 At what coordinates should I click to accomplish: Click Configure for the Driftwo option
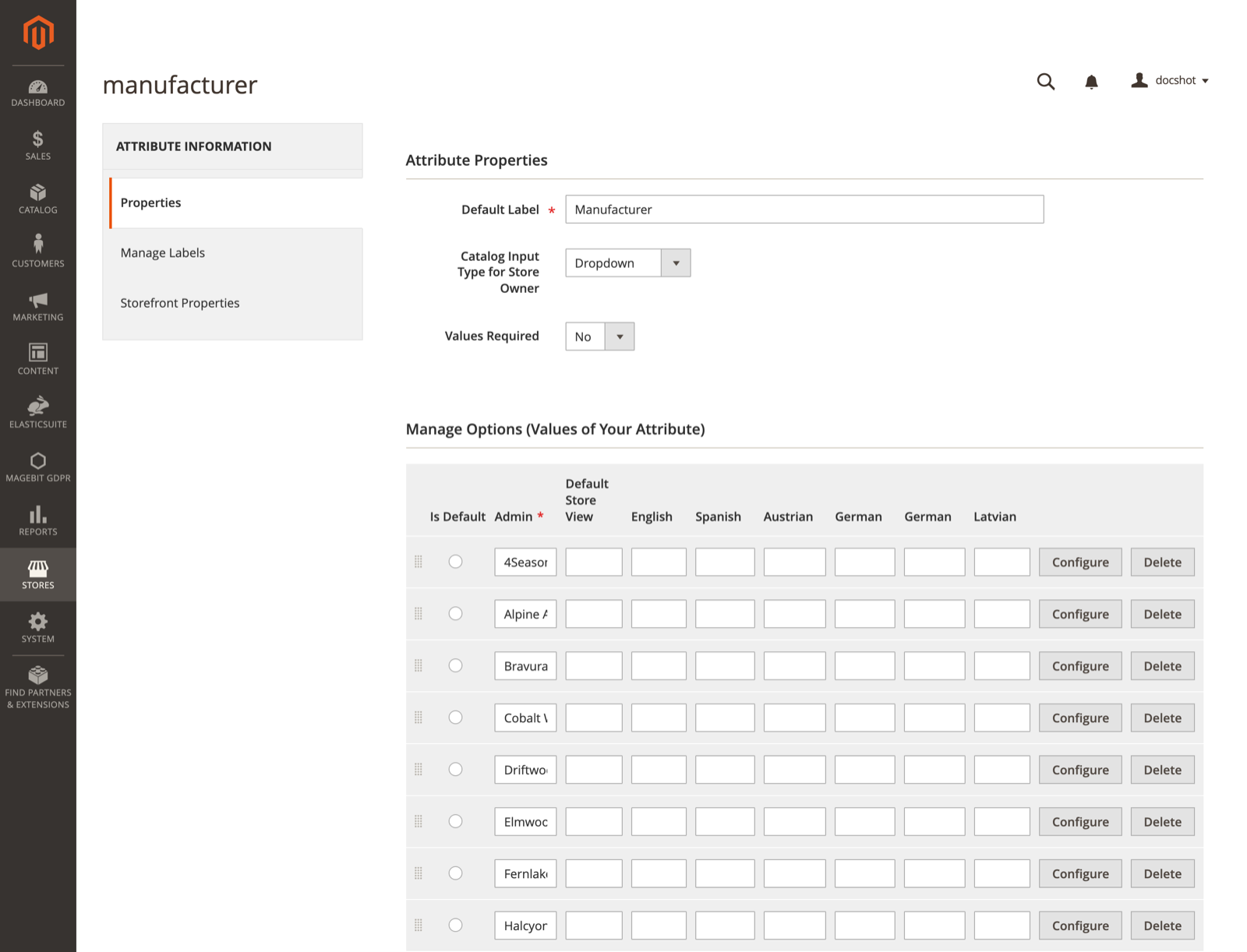(x=1080, y=770)
